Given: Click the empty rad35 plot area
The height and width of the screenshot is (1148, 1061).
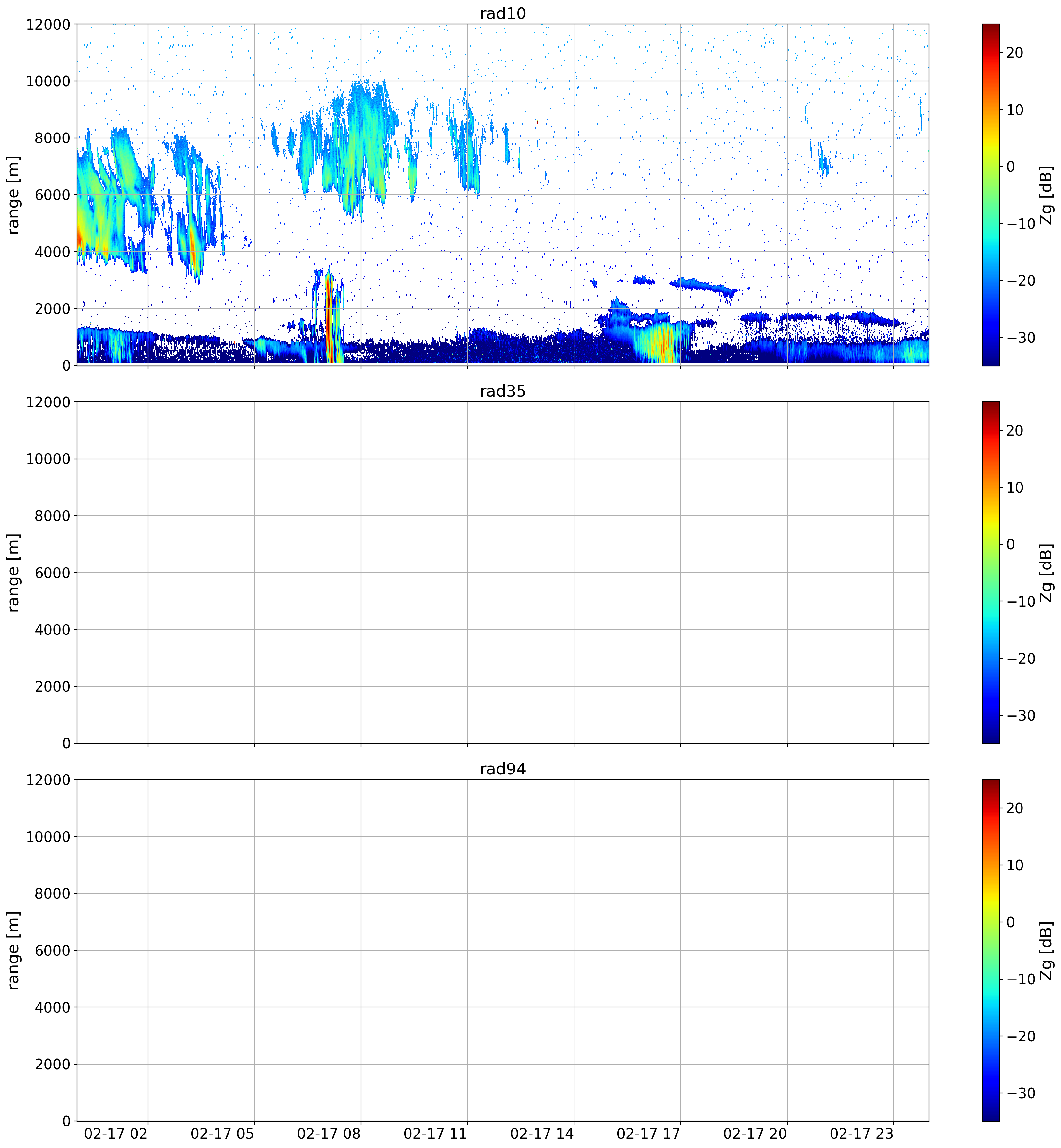Looking at the screenshot, I should pos(502,572).
